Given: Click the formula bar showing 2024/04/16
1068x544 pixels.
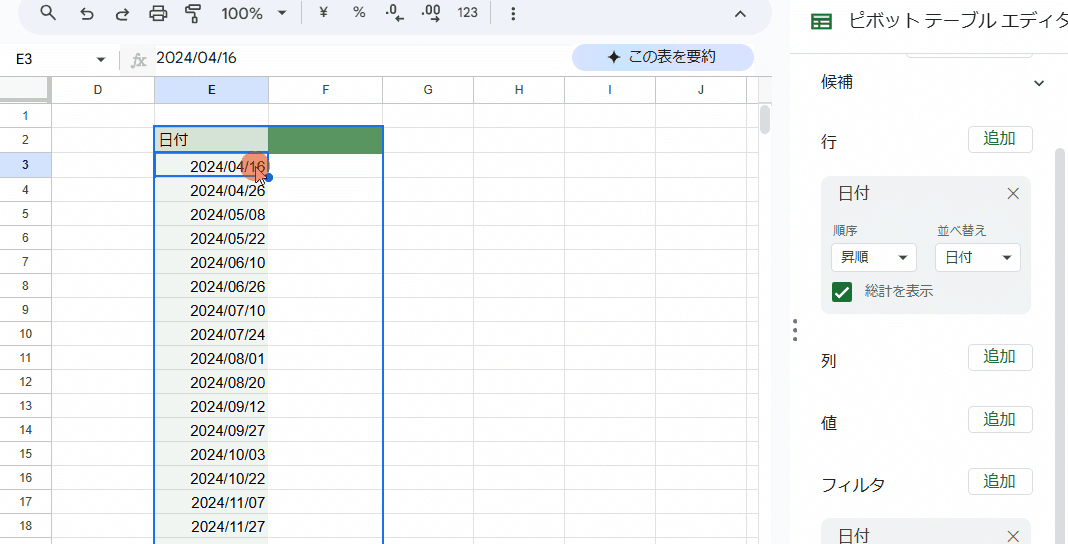Looking at the screenshot, I should coord(361,59).
